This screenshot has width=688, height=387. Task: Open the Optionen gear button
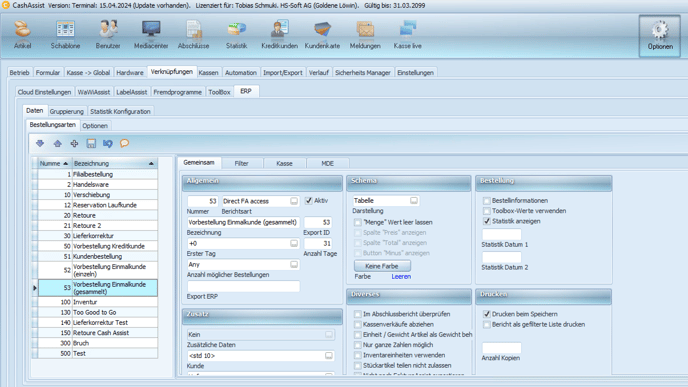[x=660, y=36]
